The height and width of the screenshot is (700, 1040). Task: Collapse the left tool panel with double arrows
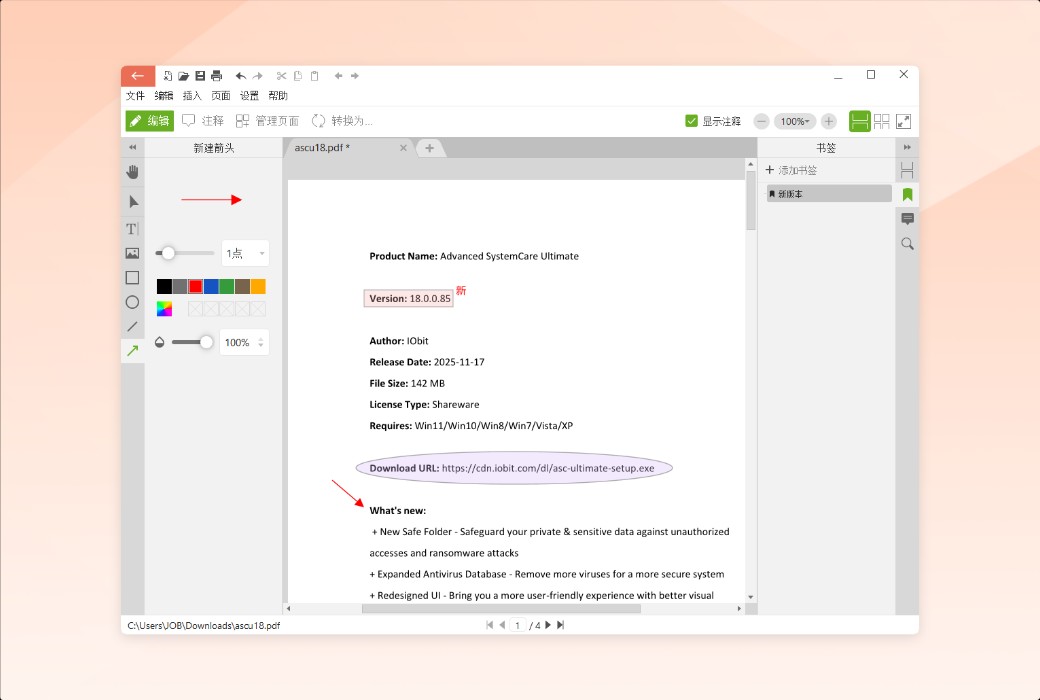(132, 147)
